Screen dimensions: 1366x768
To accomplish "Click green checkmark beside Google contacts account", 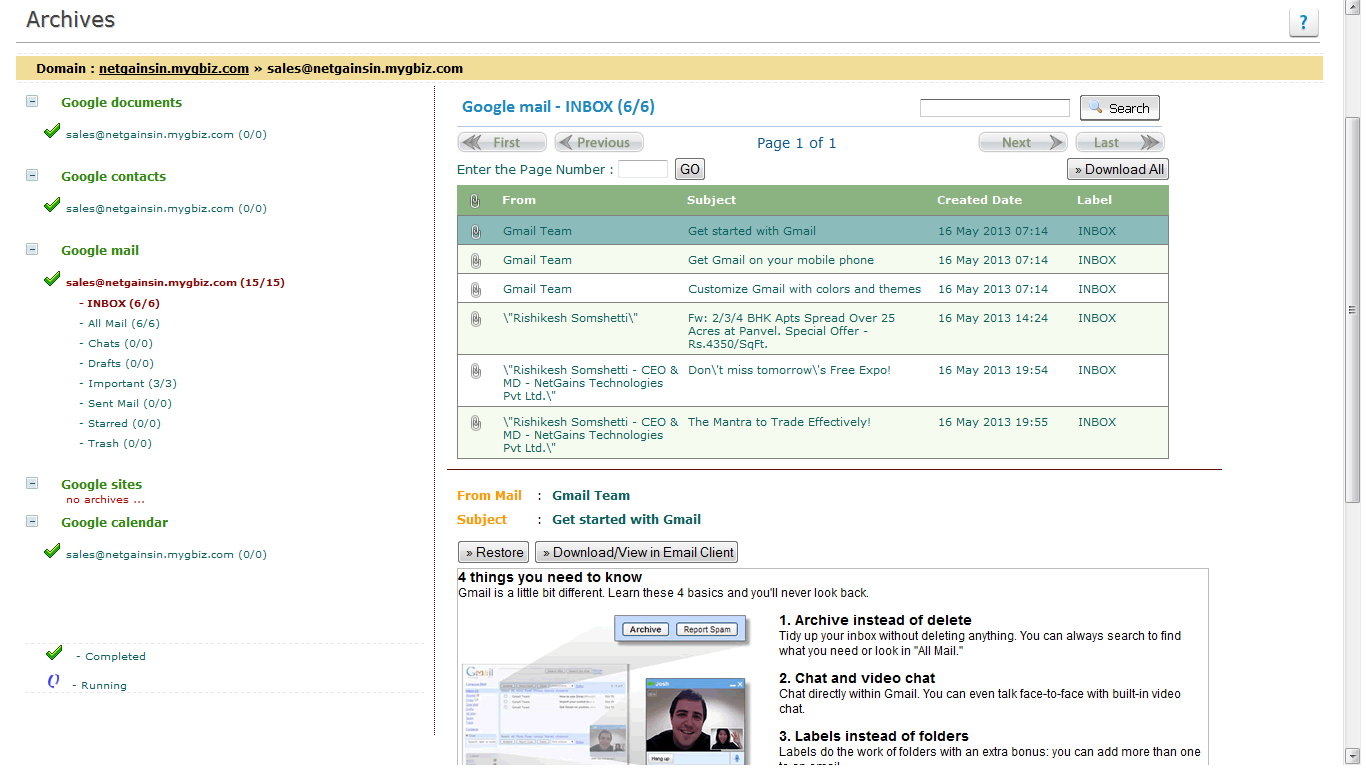I will (x=52, y=205).
